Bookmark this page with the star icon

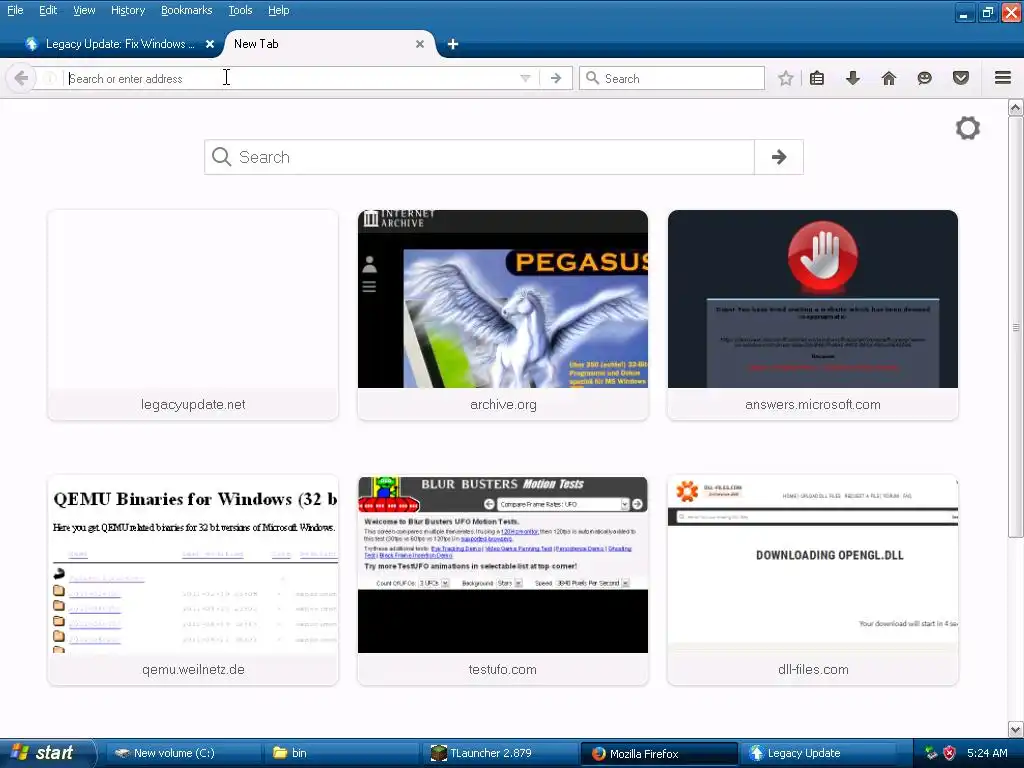coord(786,78)
